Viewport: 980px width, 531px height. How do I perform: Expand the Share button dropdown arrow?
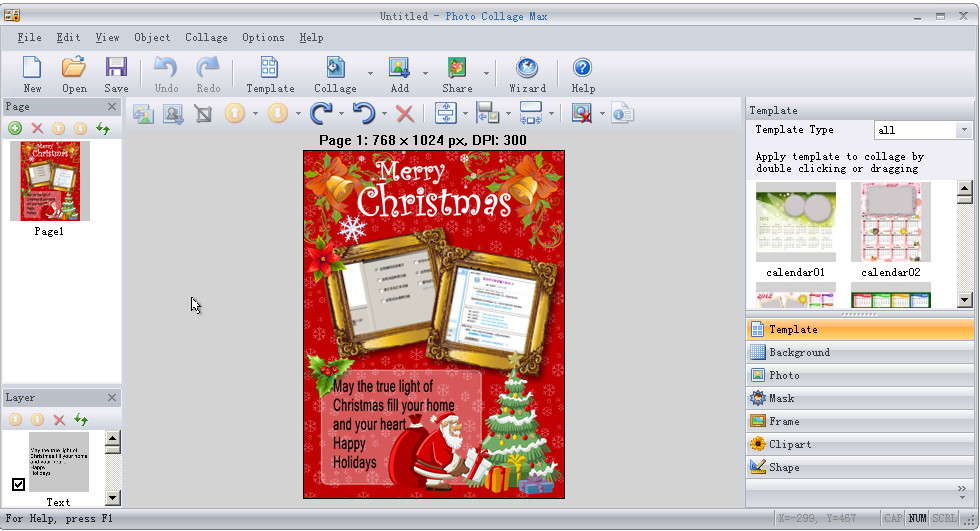click(485, 74)
